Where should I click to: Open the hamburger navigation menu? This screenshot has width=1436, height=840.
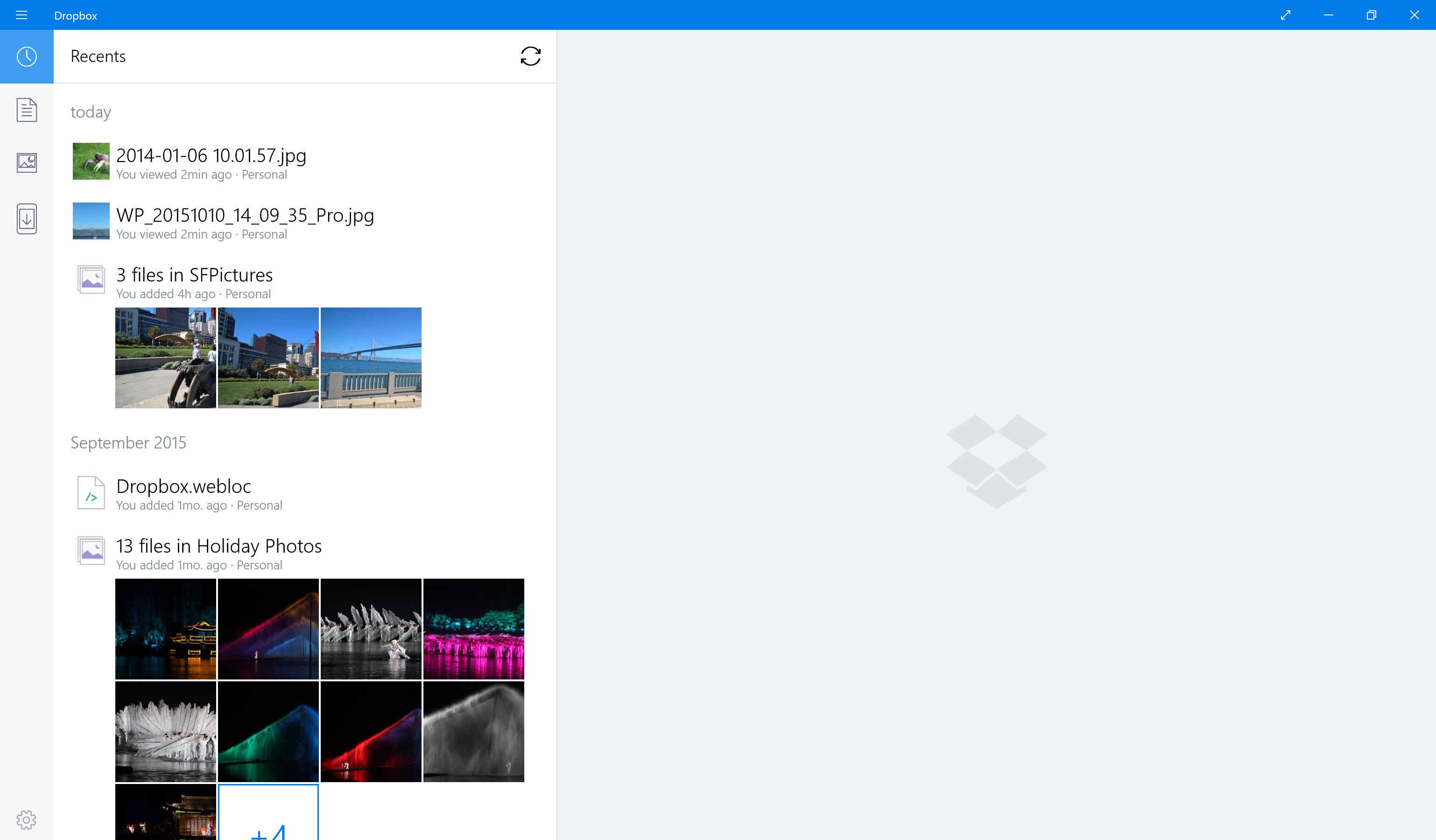tap(21, 15)
